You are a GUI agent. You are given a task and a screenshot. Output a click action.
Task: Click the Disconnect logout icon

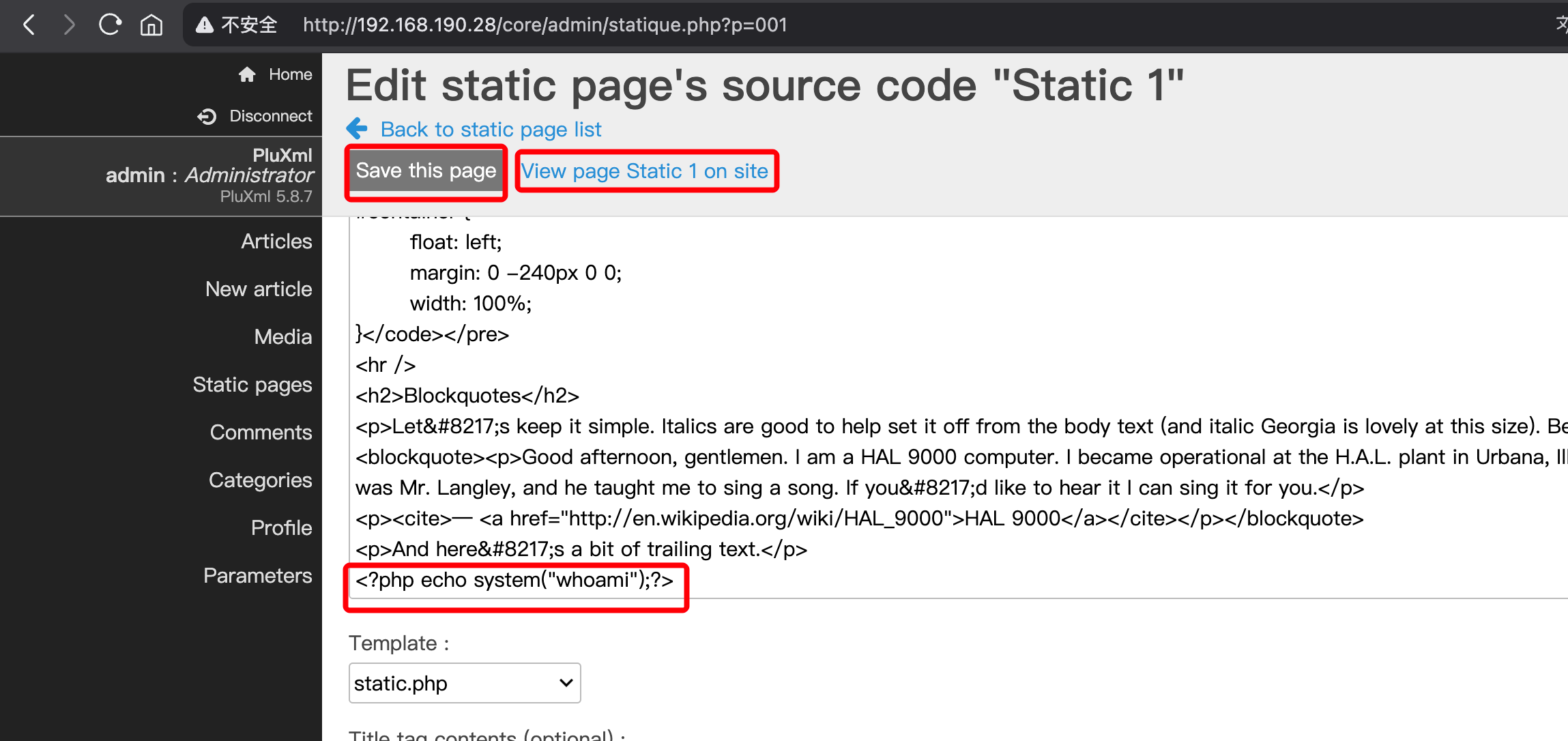(x=207, y=117)
